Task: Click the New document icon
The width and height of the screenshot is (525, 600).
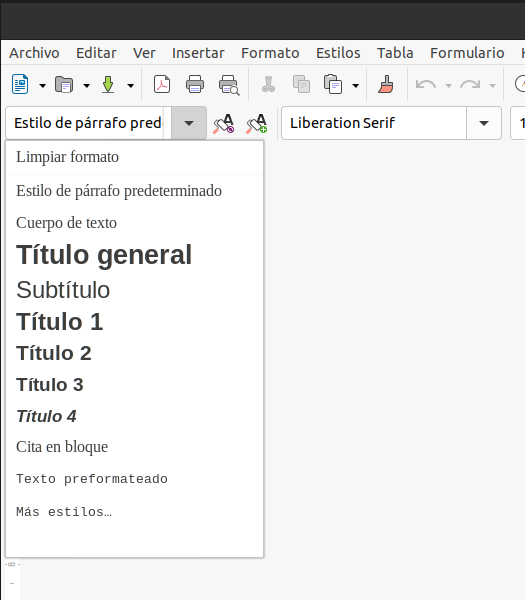Action: point(20,84)
